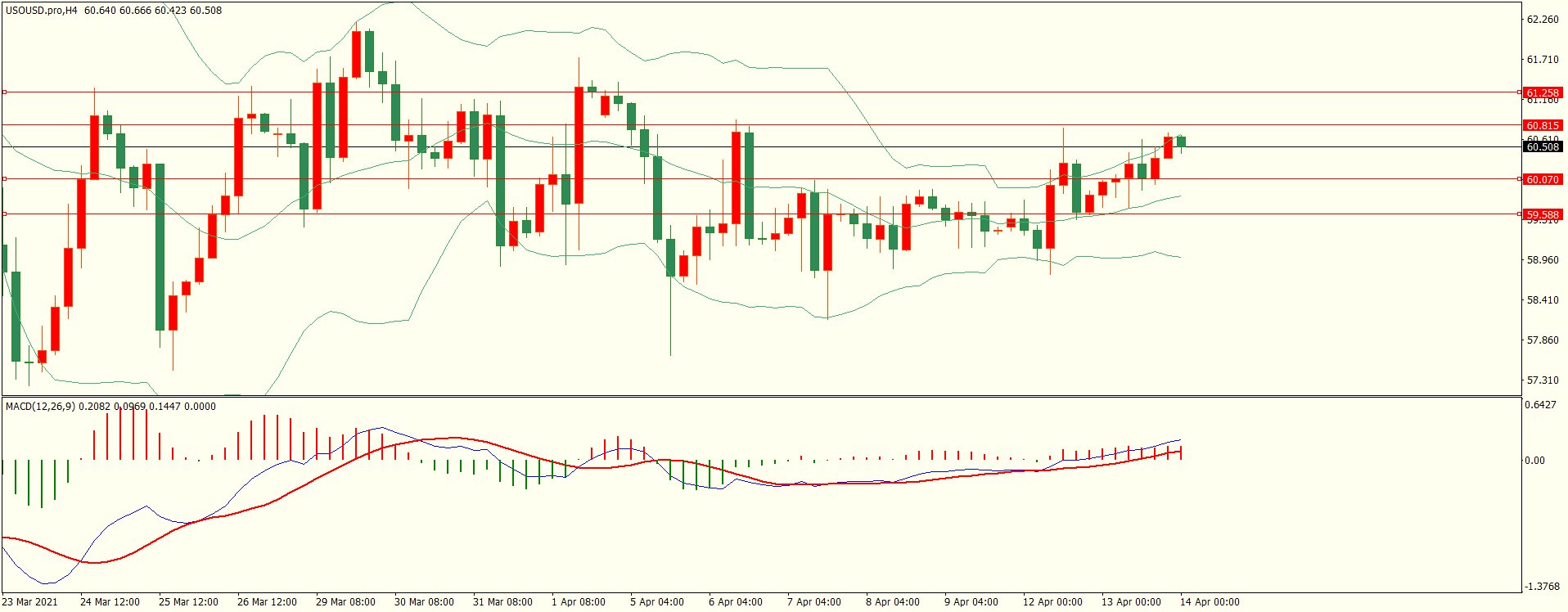Select the left handle of the 59.588 line

point(5,214)
